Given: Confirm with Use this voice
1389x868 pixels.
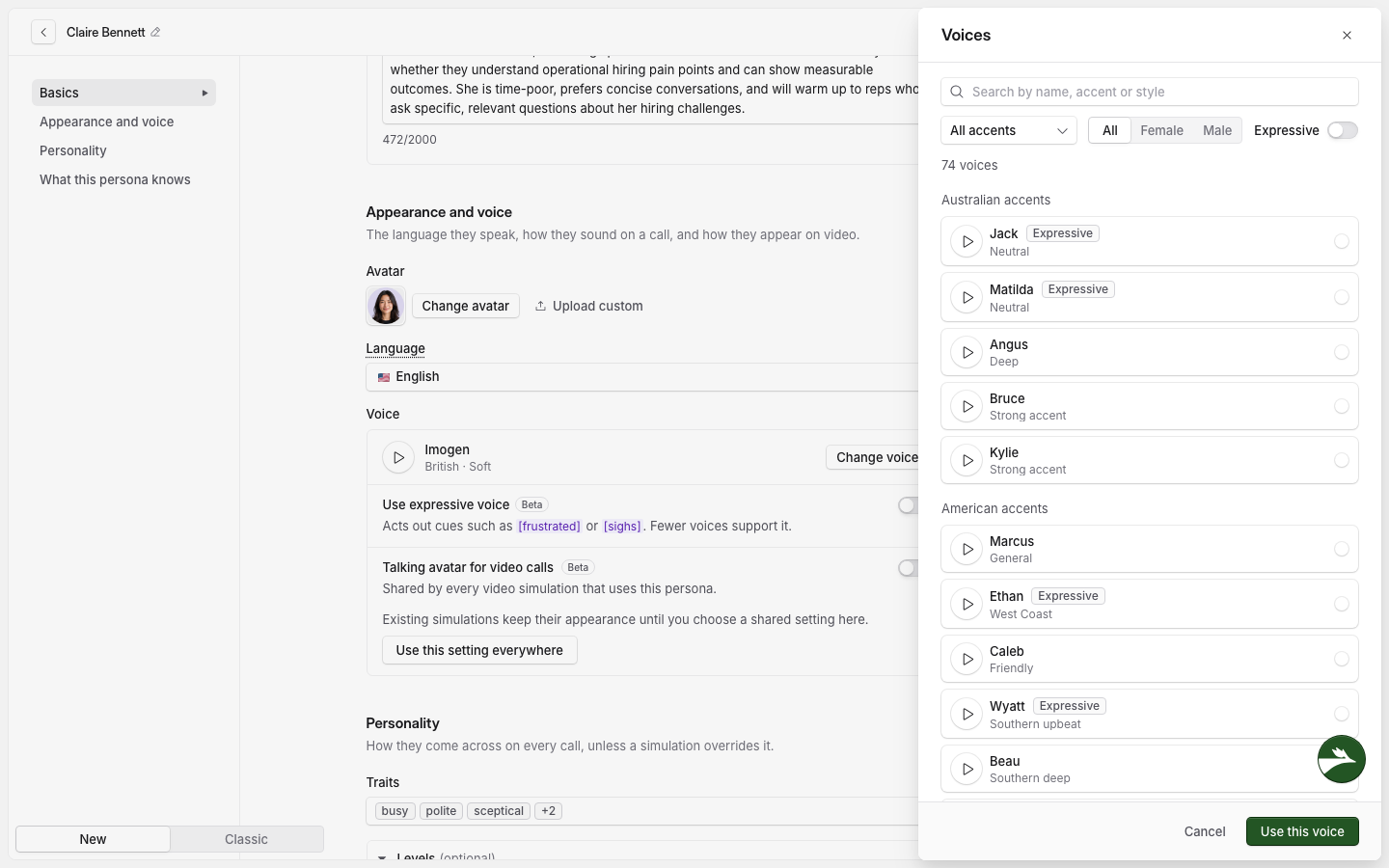Looking at the screenshot, I should click(1302, 831).
